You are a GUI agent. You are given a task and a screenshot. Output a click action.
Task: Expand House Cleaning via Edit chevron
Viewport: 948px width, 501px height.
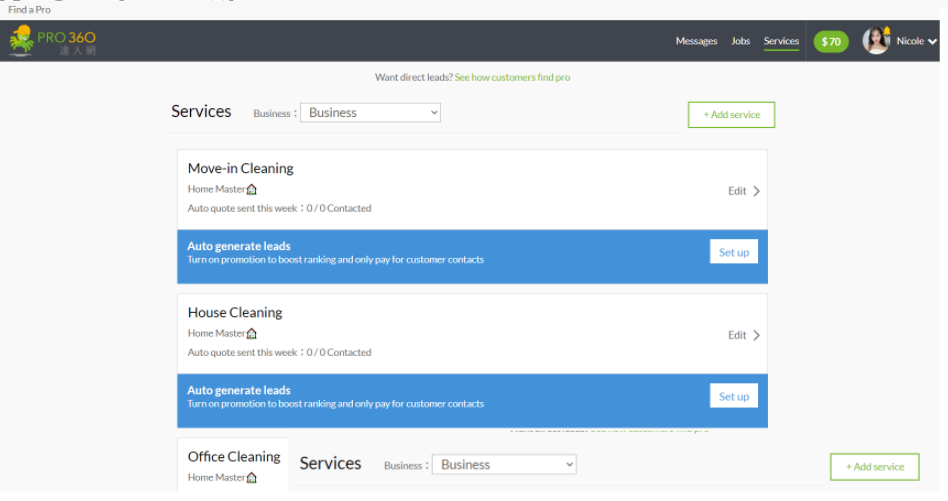pyautogui.click(x=756, y=335)
